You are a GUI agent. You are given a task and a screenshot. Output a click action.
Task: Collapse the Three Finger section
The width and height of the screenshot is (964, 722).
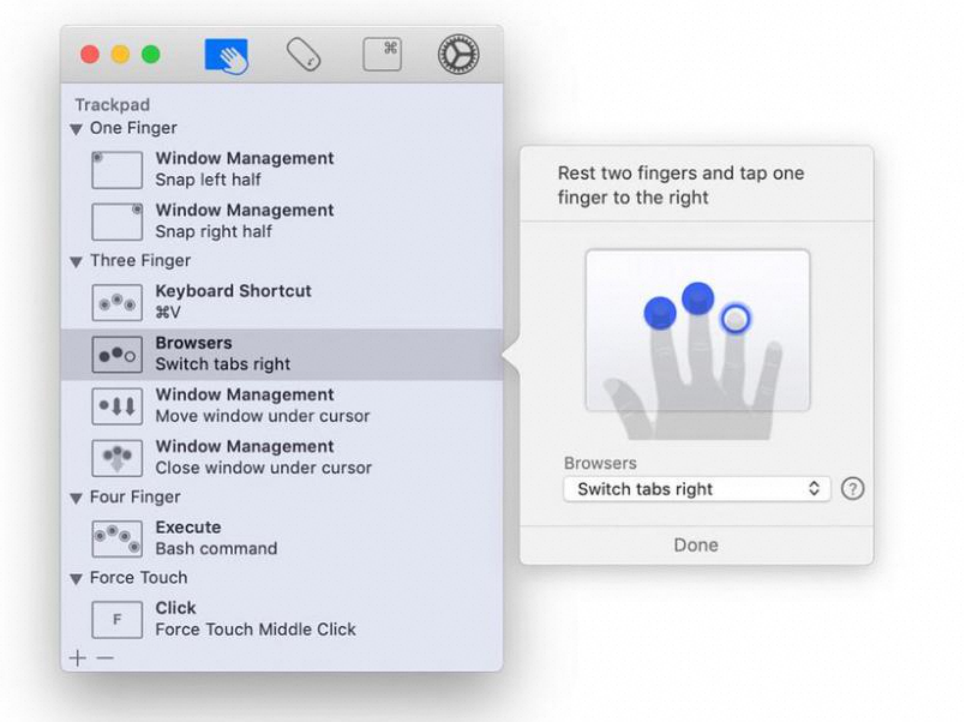pos(76,262)
